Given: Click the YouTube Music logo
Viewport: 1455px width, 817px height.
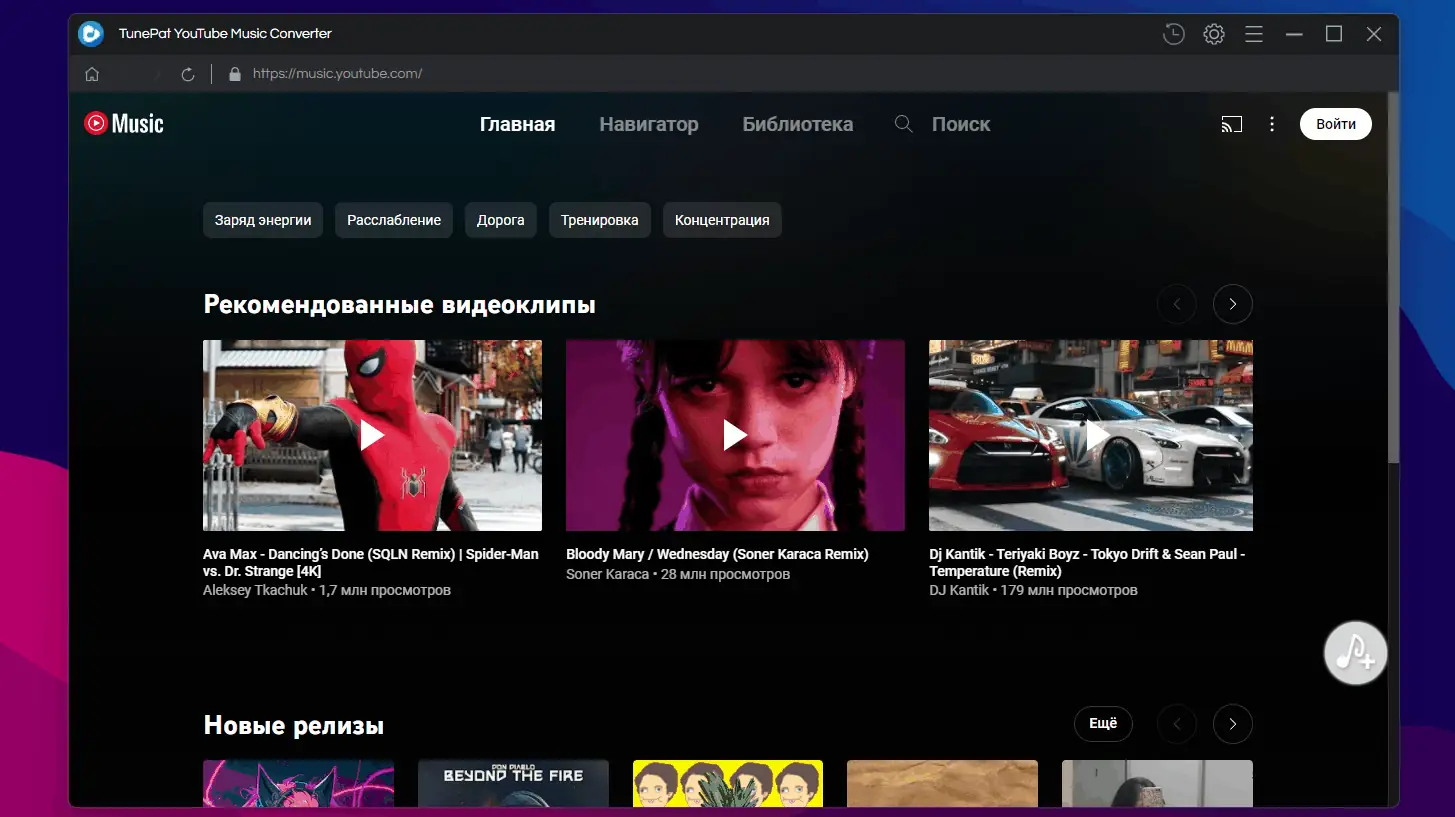Looking at the screenshot, I should point(122,123).
